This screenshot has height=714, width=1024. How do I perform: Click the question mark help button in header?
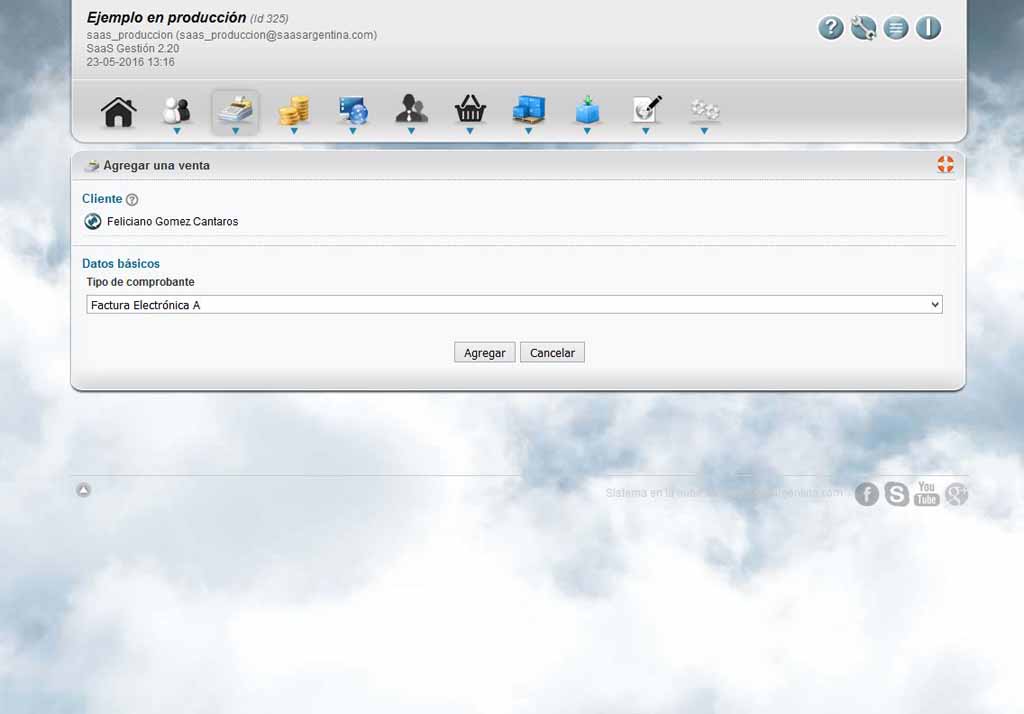(x=831, y=28)
